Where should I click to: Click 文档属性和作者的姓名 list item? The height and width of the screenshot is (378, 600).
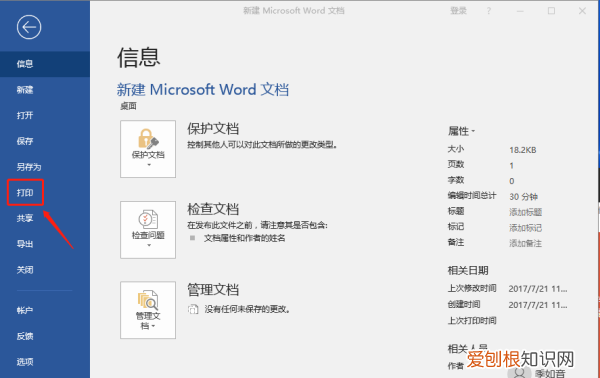point(245,238)
